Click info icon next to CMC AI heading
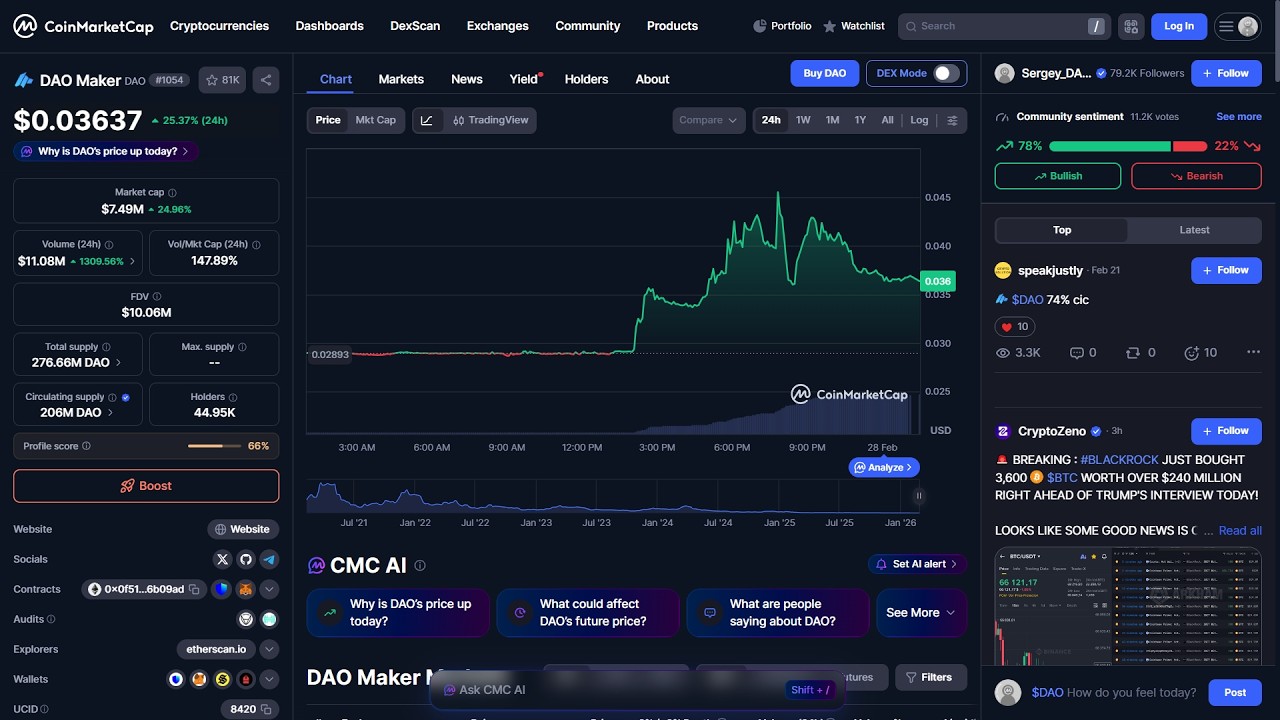Image resolution: width=1280 pixels, height=720 pixels. 420,565
